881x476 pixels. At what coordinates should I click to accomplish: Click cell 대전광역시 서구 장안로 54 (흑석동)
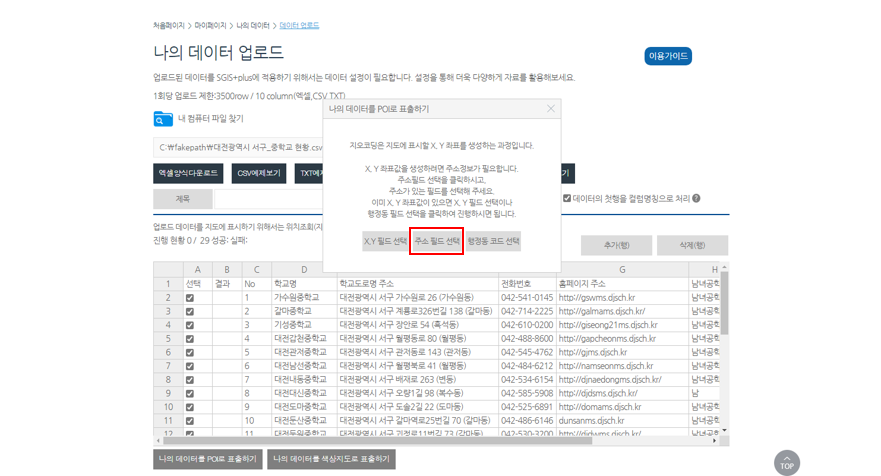coord(417,325)
